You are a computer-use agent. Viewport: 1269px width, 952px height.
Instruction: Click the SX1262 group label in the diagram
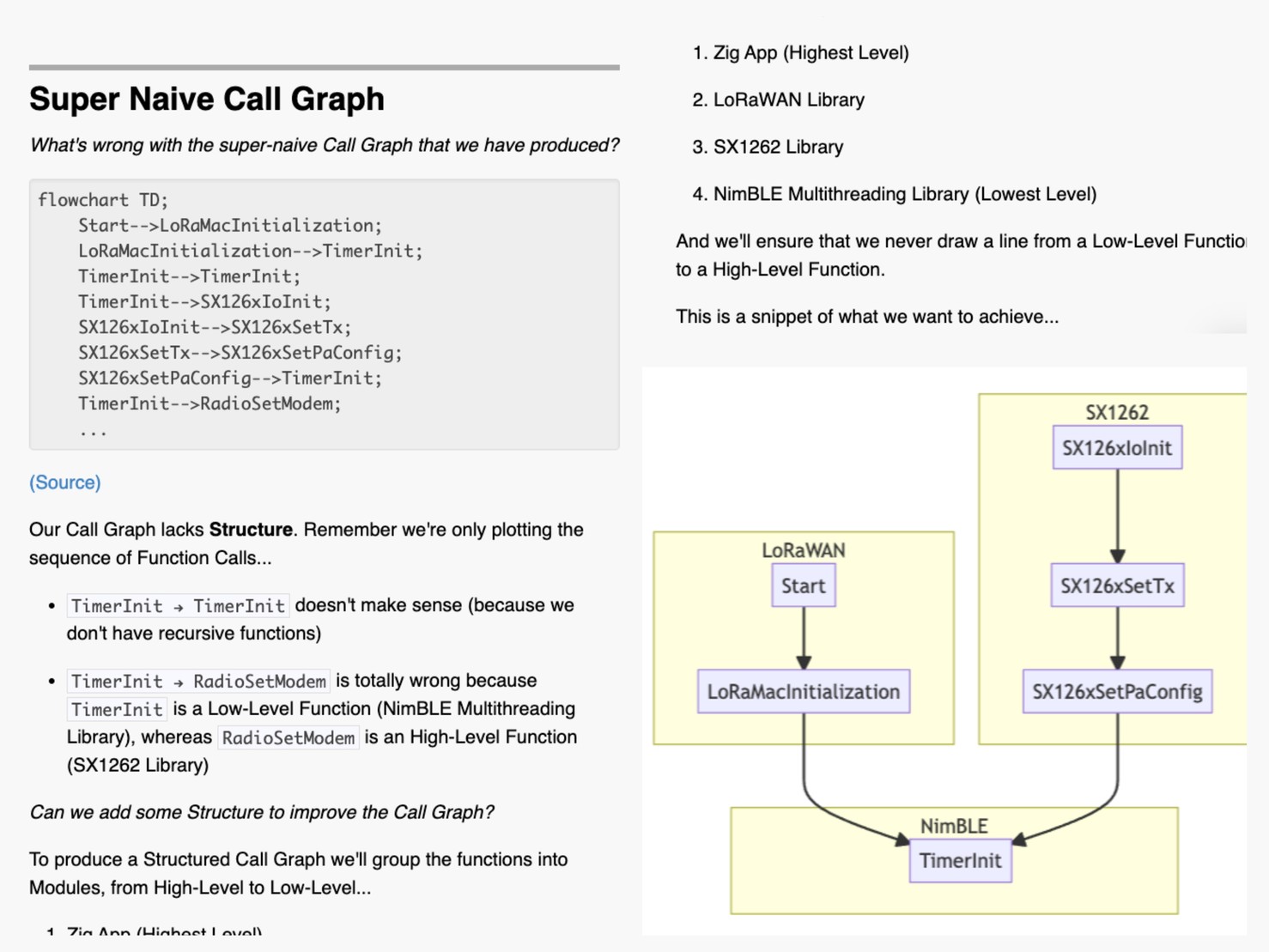(x=1116, y=413)
